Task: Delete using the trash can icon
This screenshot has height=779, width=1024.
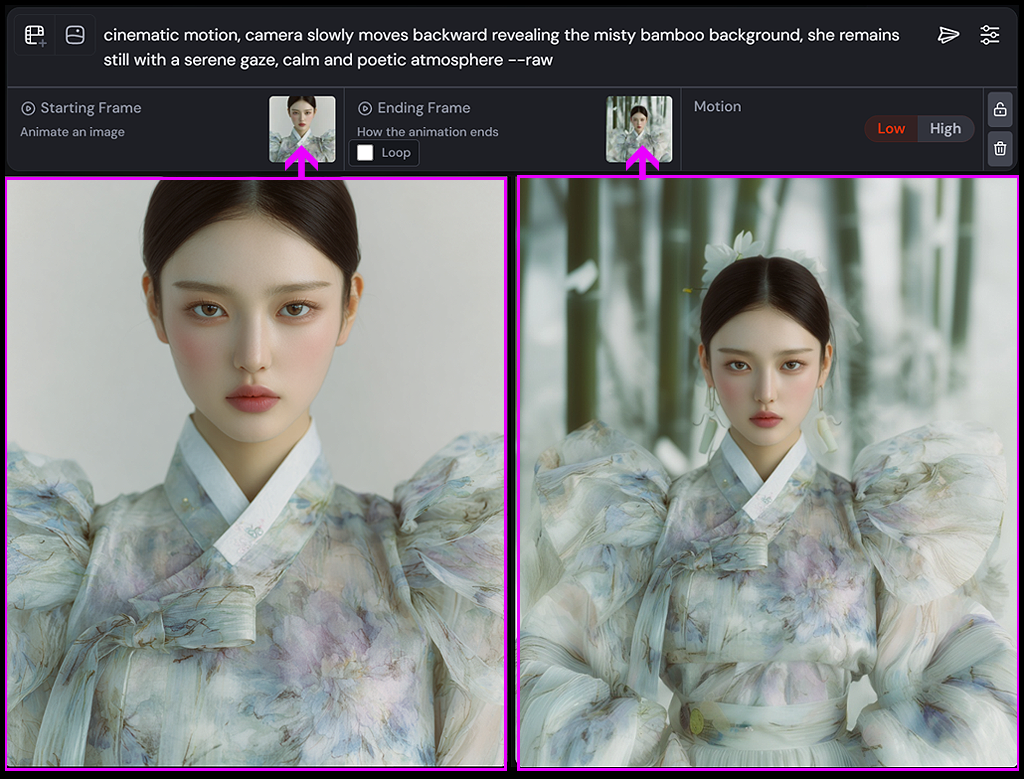Action: [x=1000, y=149]
